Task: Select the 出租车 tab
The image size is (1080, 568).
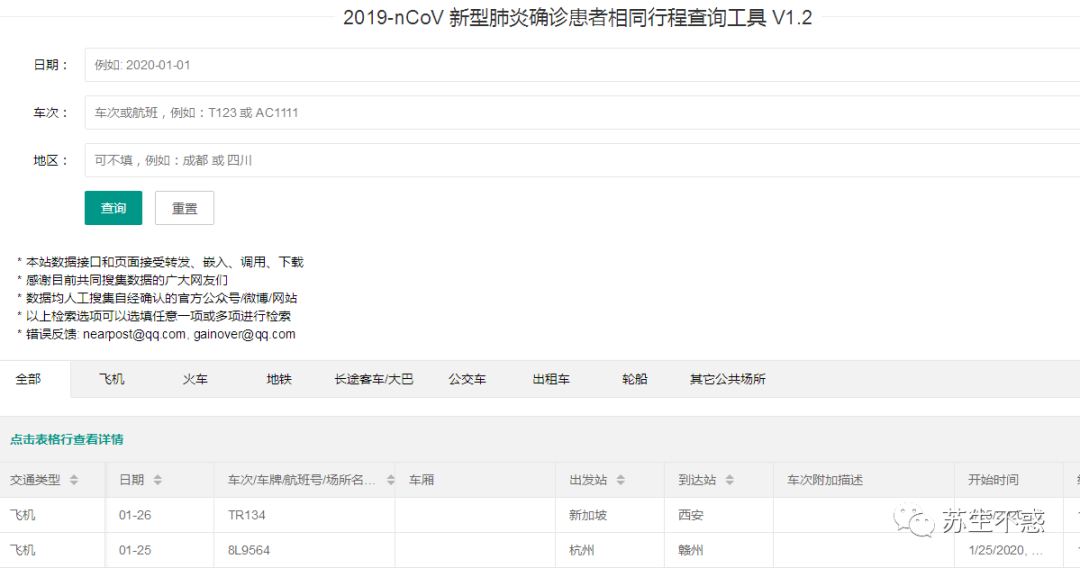Action: pyautogui.click(x=551, y=379)
